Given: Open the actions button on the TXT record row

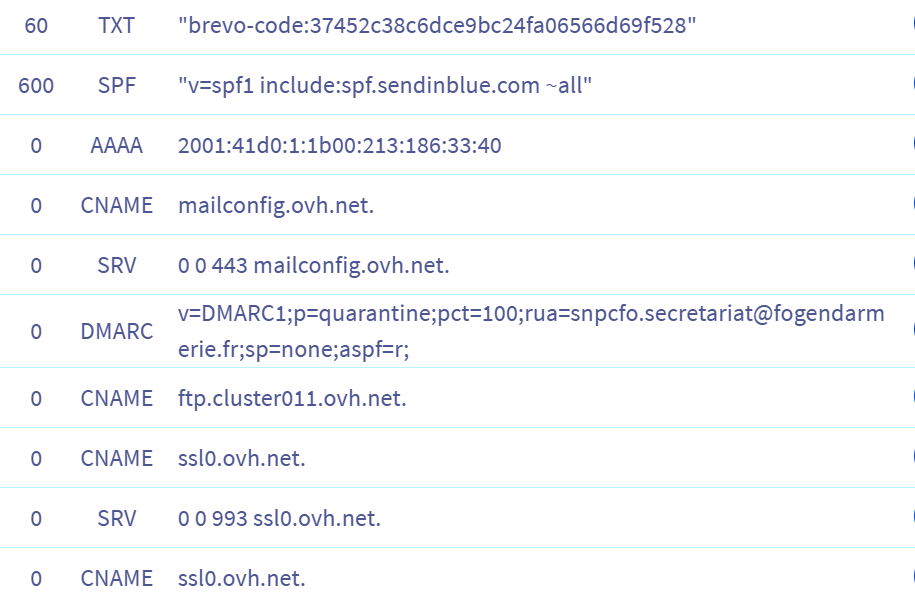Looking at the screenshot, I should (912, 25).
